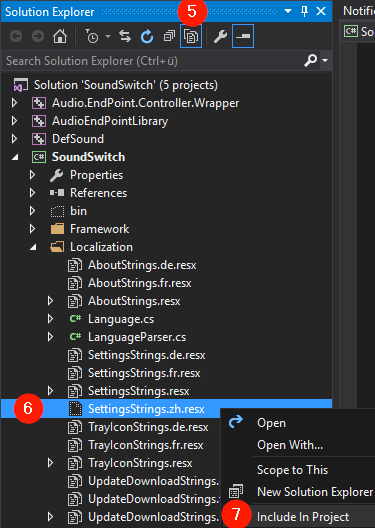Open the Pending Changes Filter dropdown arrow
375x528 pixels.
point(108,36)
